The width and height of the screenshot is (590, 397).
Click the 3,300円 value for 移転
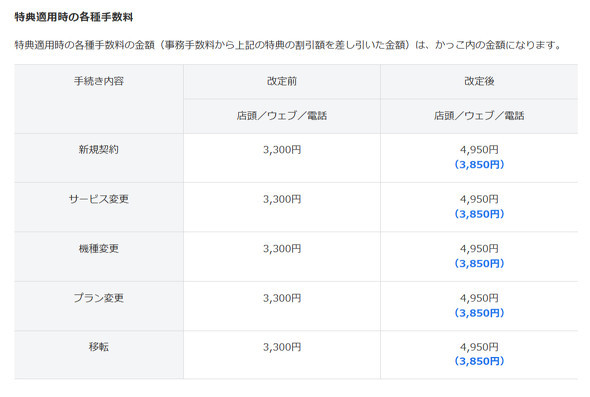click(282, 347)
